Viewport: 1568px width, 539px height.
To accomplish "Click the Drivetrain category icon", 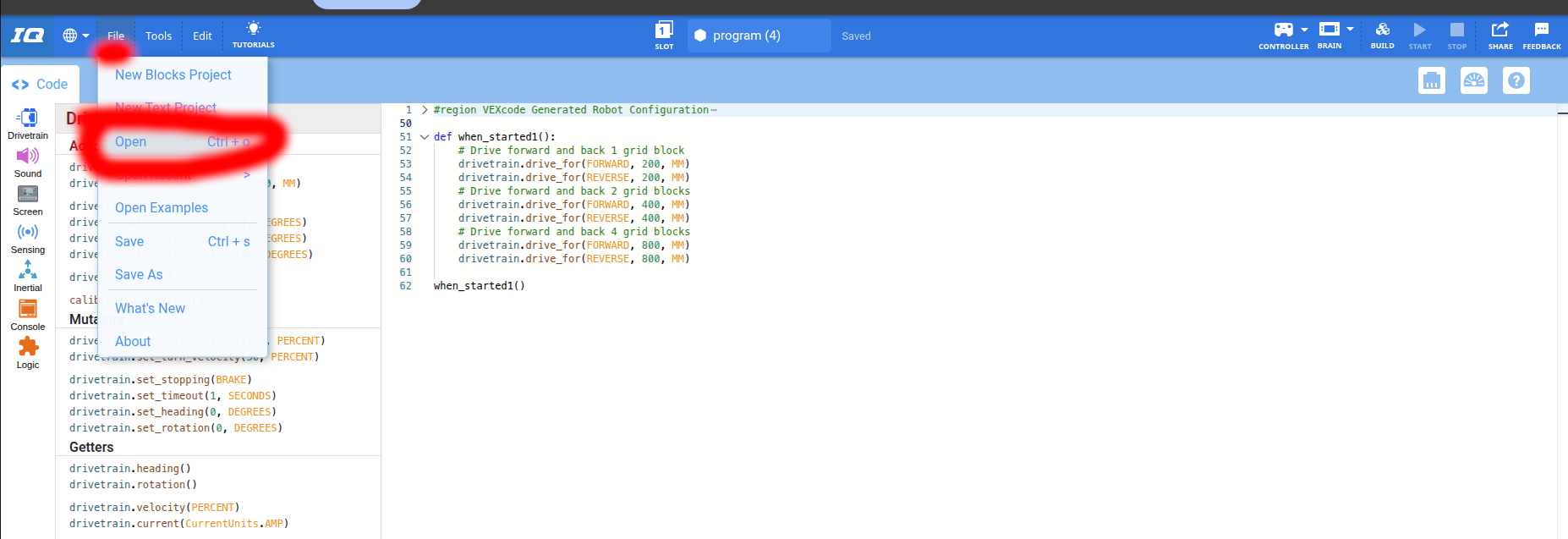I will pos(28,118).
